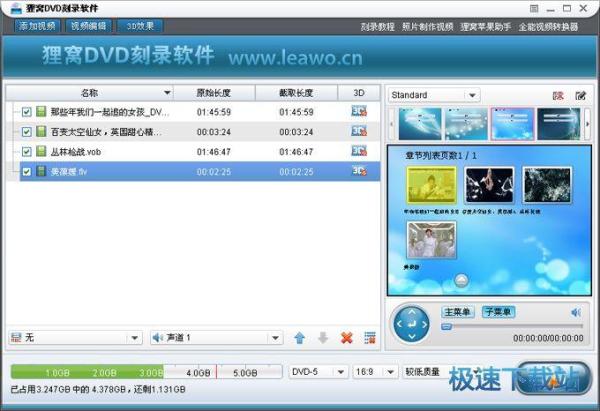The height and width of the screenshot is (411, 600).
Task: Open the 16:9 aspect ratio dropdown
Action: (374, 372)
